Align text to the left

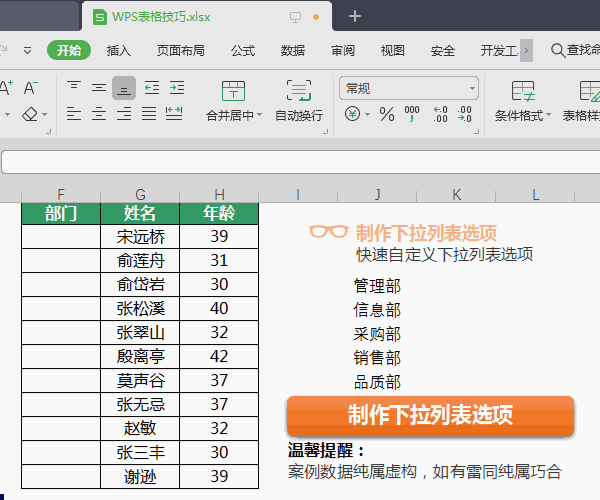coord(73,114)
